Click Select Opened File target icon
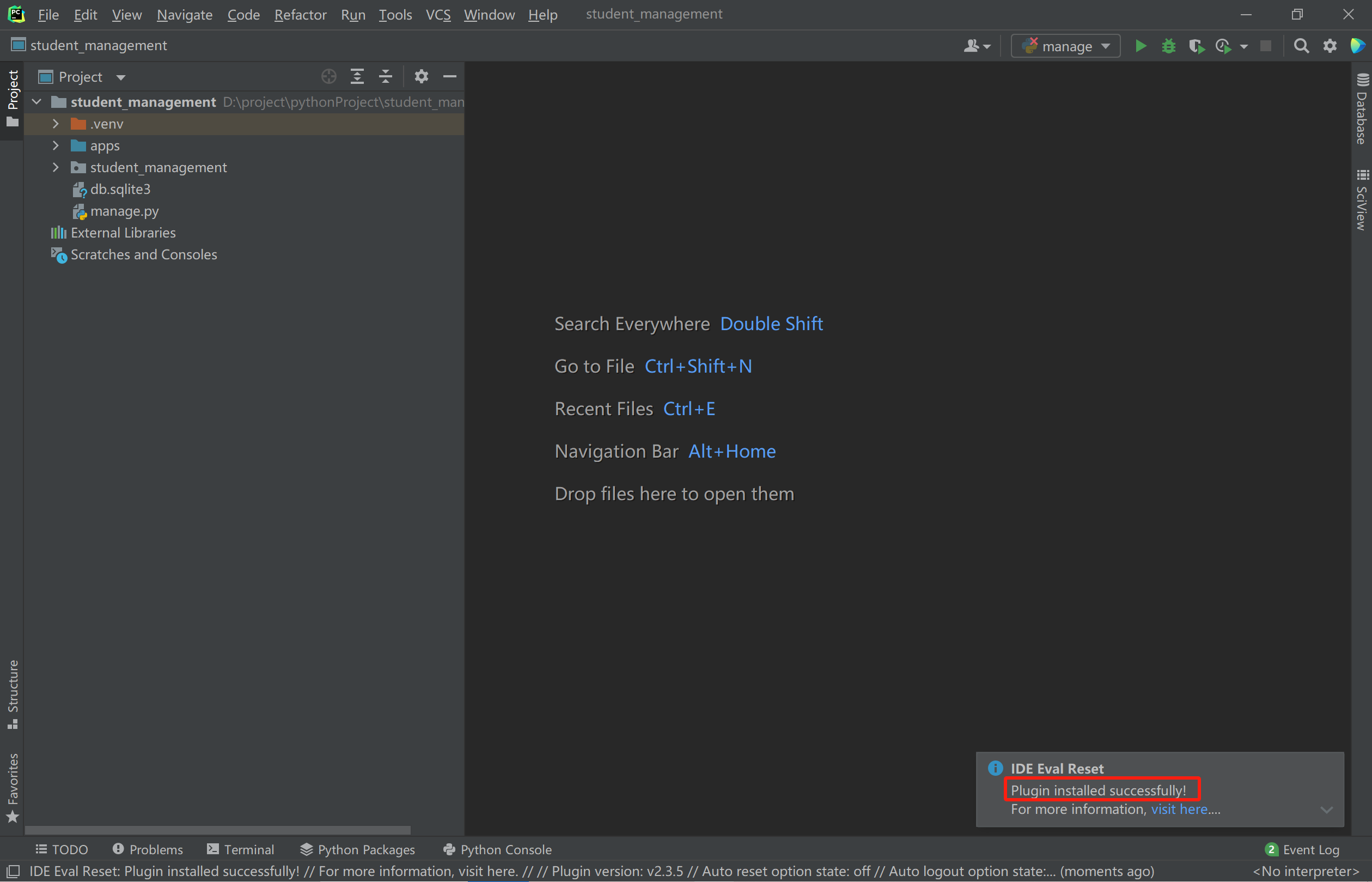 pyautogui.click(x=328, y=76)
